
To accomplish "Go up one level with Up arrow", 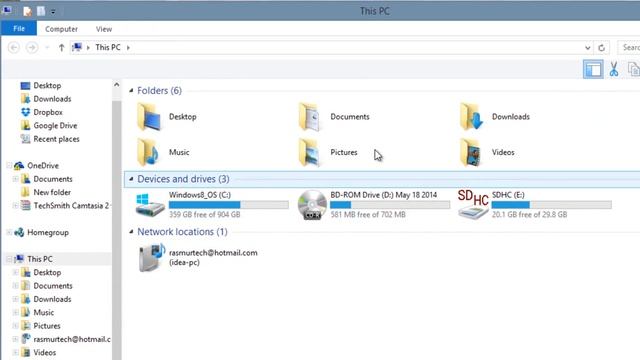I will 61,48.
